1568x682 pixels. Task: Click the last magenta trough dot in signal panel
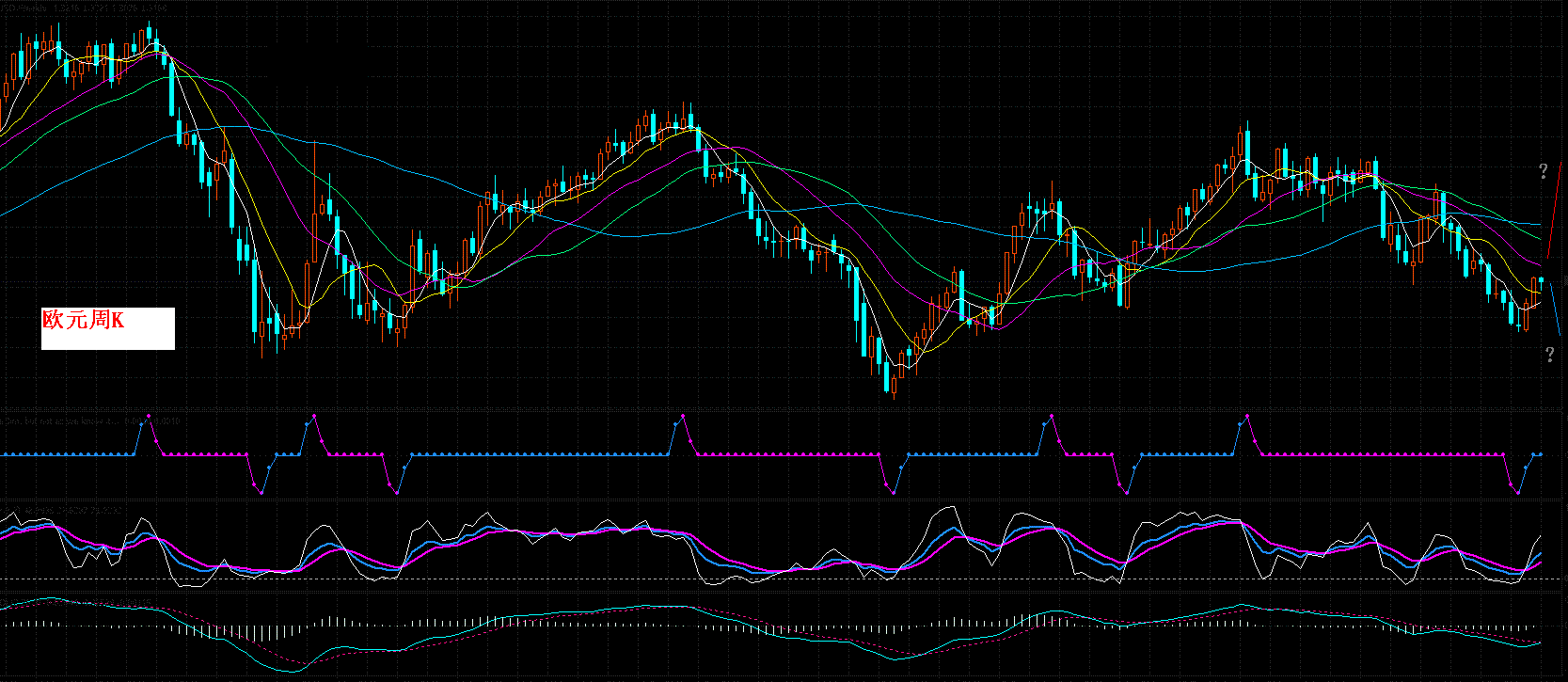coord(1518,492)
